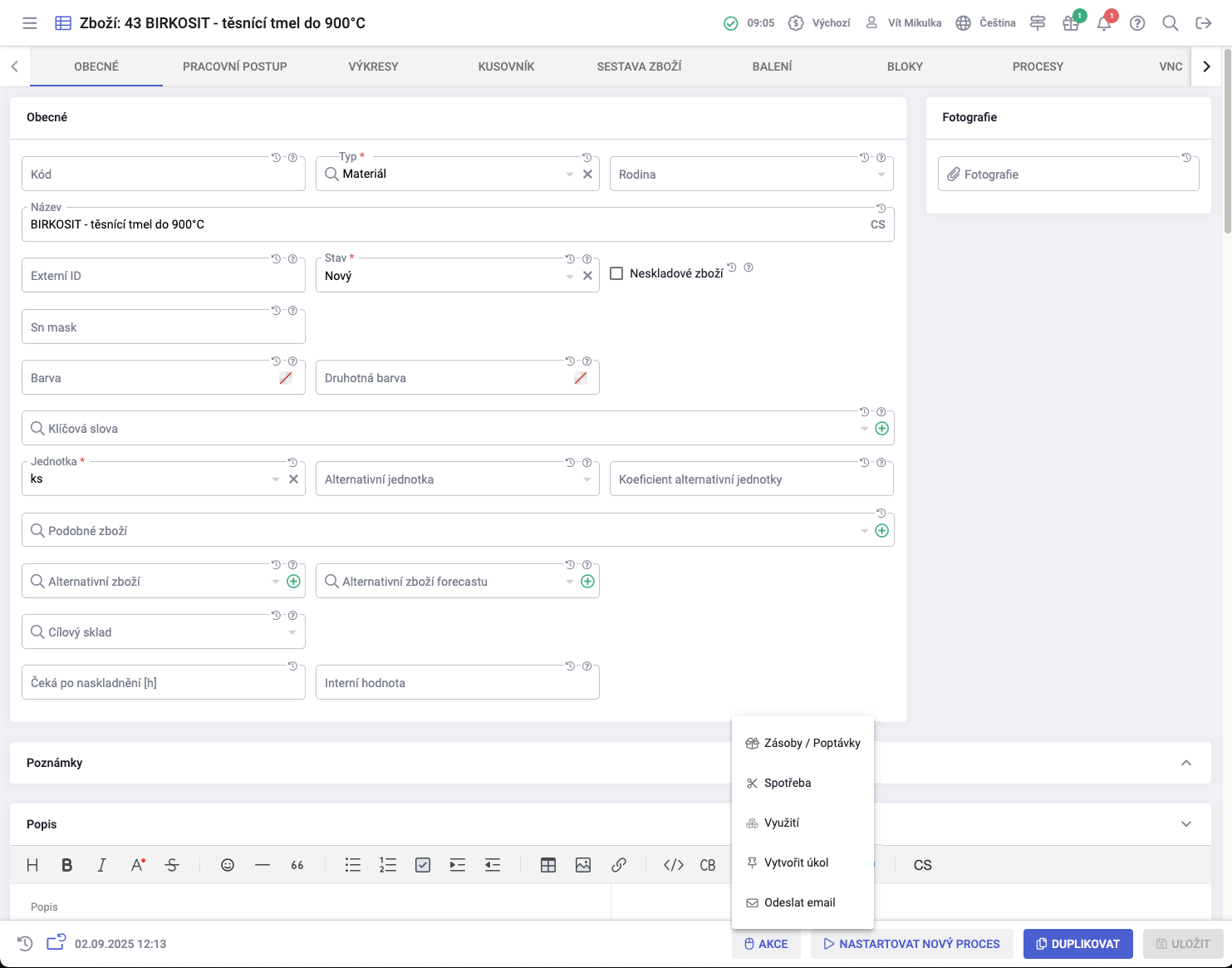Click Nastartovat nový proces button
Screen dimensions: 1232x968
(x=911, y=944)
